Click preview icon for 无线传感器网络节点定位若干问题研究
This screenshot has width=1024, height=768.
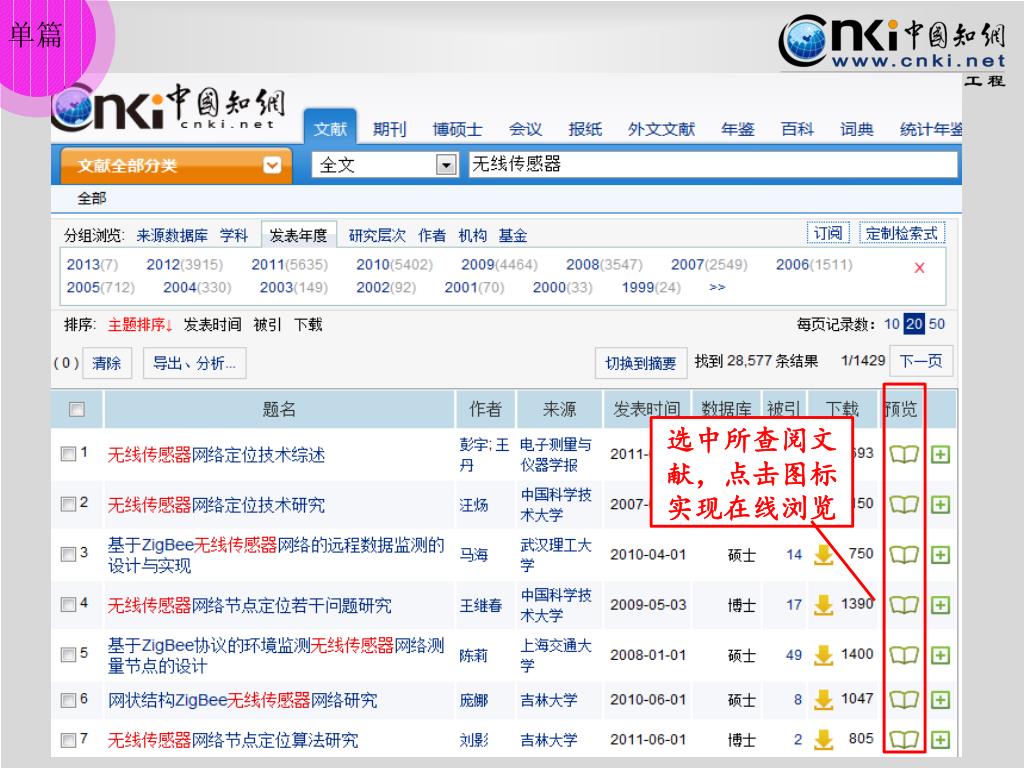click(904, 605)
